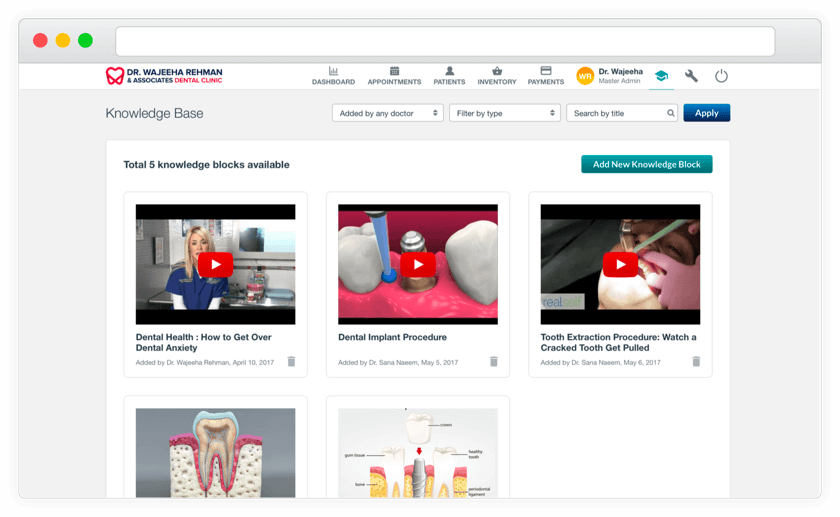
Task: Delete the Dental Anxiety knowledge block
Action: pyautogui.click(x=291, y=362)
